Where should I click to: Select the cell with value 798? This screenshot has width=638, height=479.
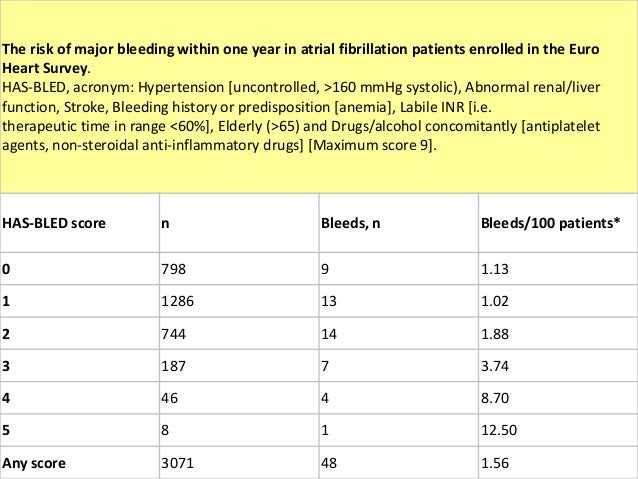(239, 269)
